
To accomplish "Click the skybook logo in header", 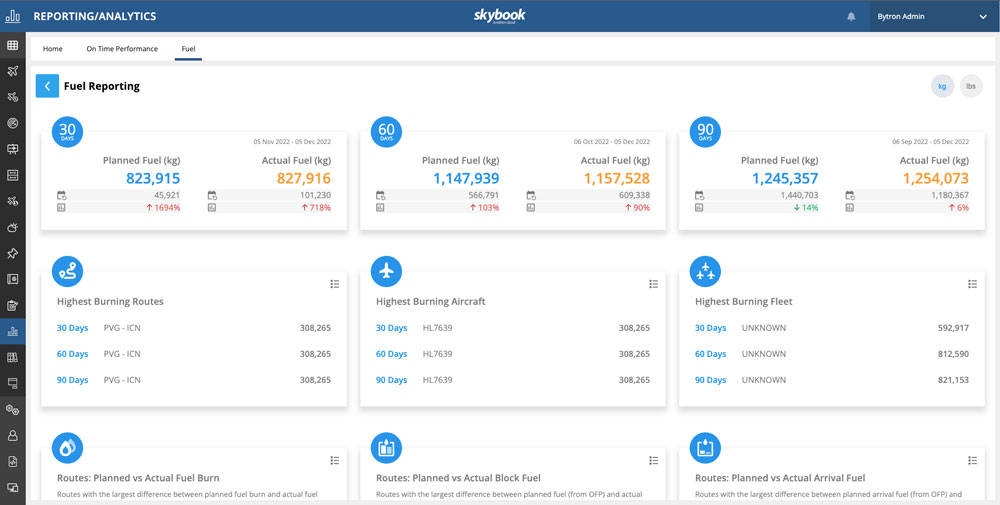I will [x=499, y=16].
